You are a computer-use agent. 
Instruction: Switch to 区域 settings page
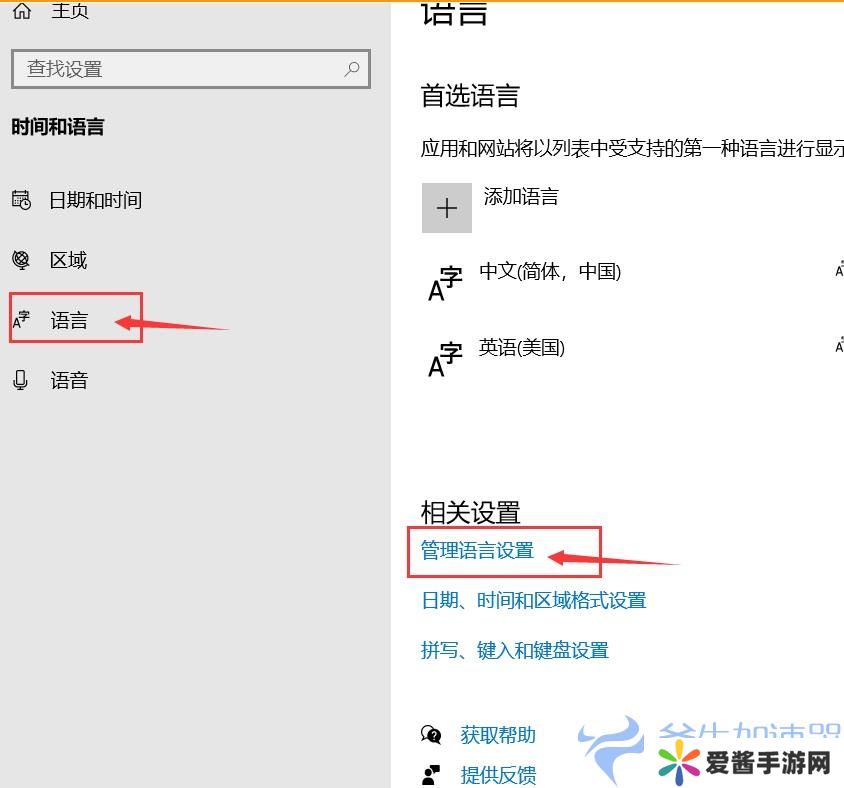point(69,260)
